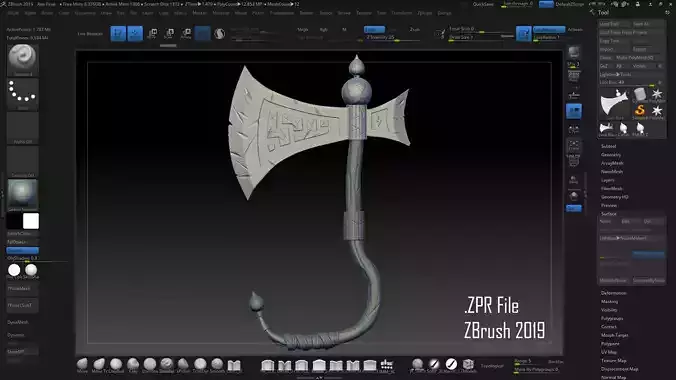The image size is (676, 380).
Task: Select the Clay brush in bottom shelf
Action: 133,365
